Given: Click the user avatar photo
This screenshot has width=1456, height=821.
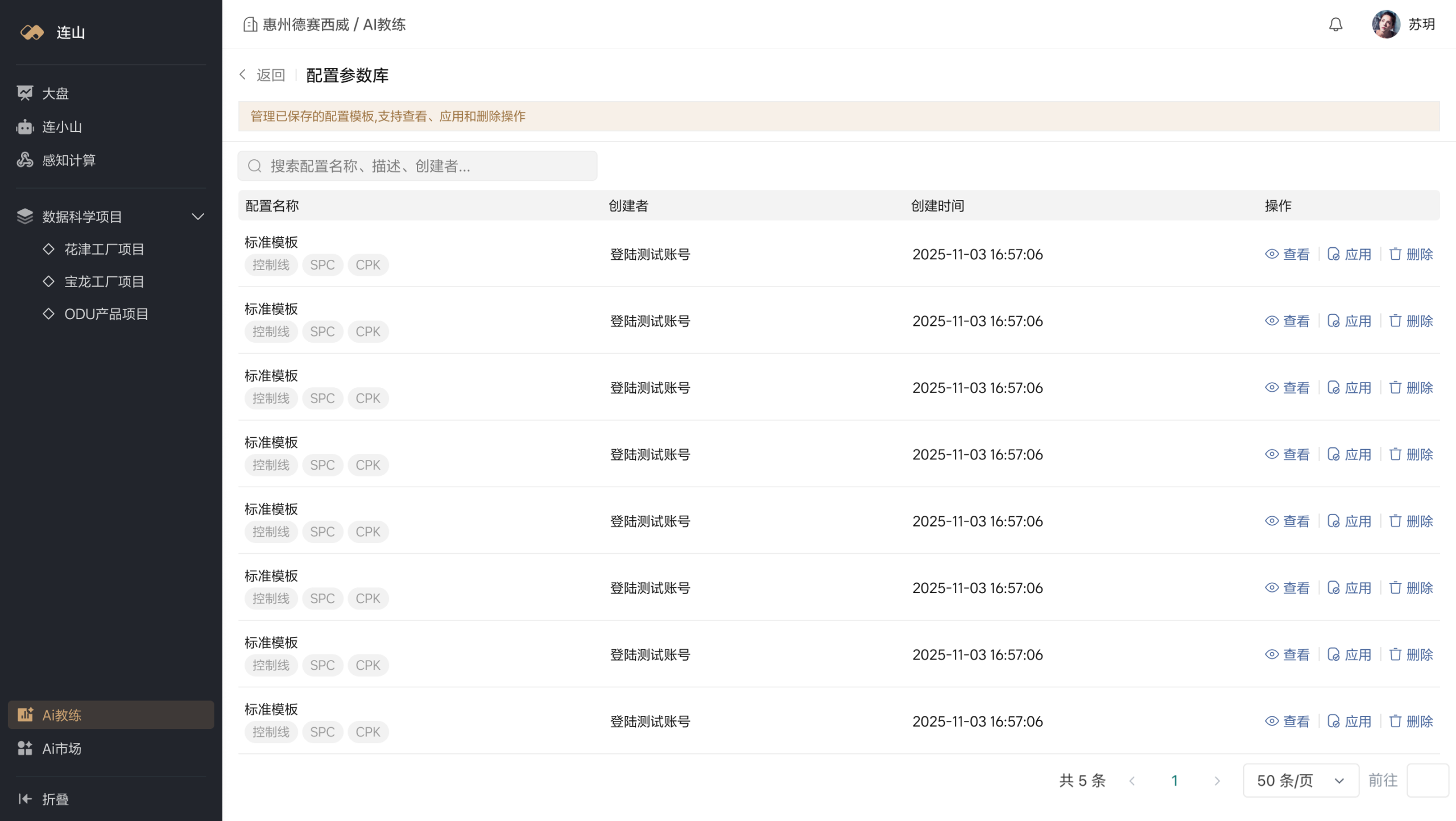Looking at the screenshot, I should 1386,24.
